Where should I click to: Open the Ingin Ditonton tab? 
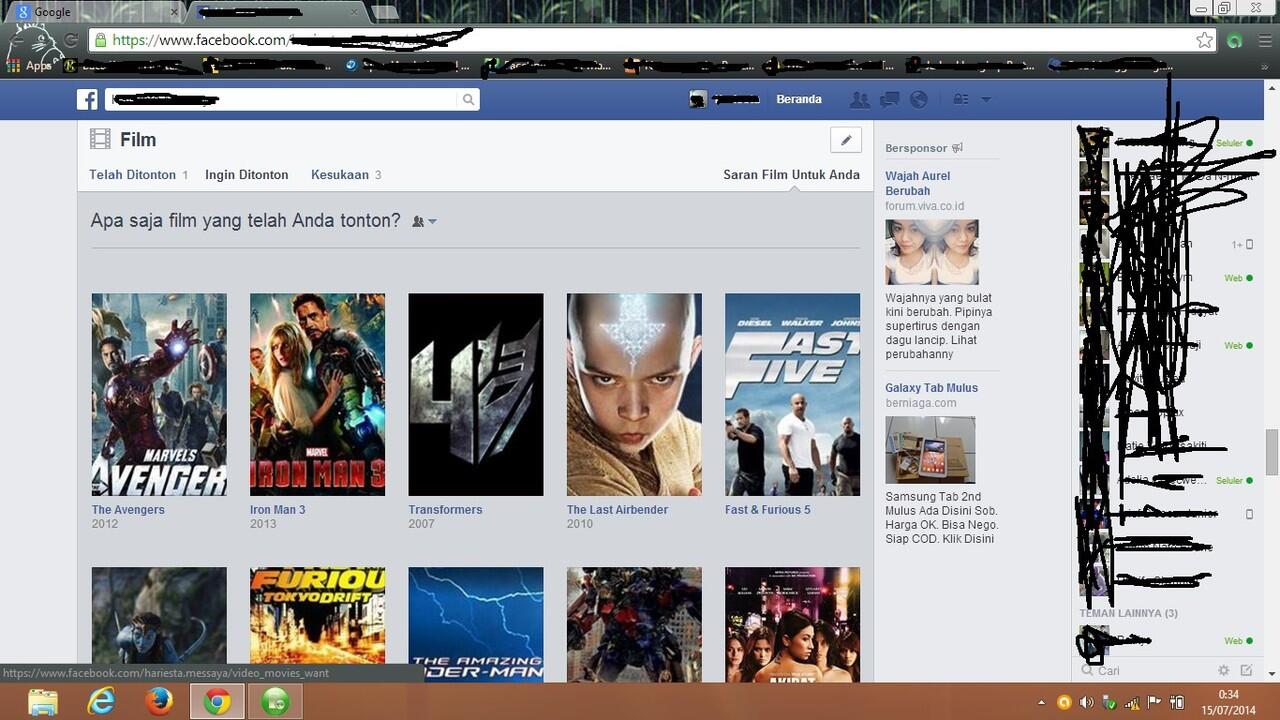tap(246, 174)
